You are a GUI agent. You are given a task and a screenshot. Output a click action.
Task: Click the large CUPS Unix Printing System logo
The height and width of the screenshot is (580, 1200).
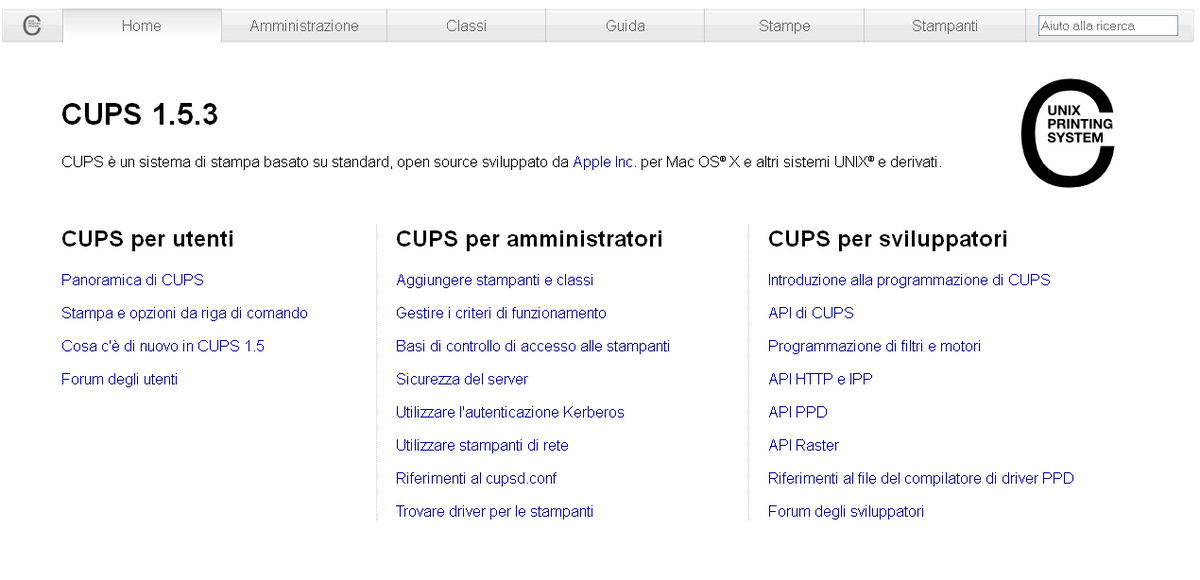(1067, 133)
